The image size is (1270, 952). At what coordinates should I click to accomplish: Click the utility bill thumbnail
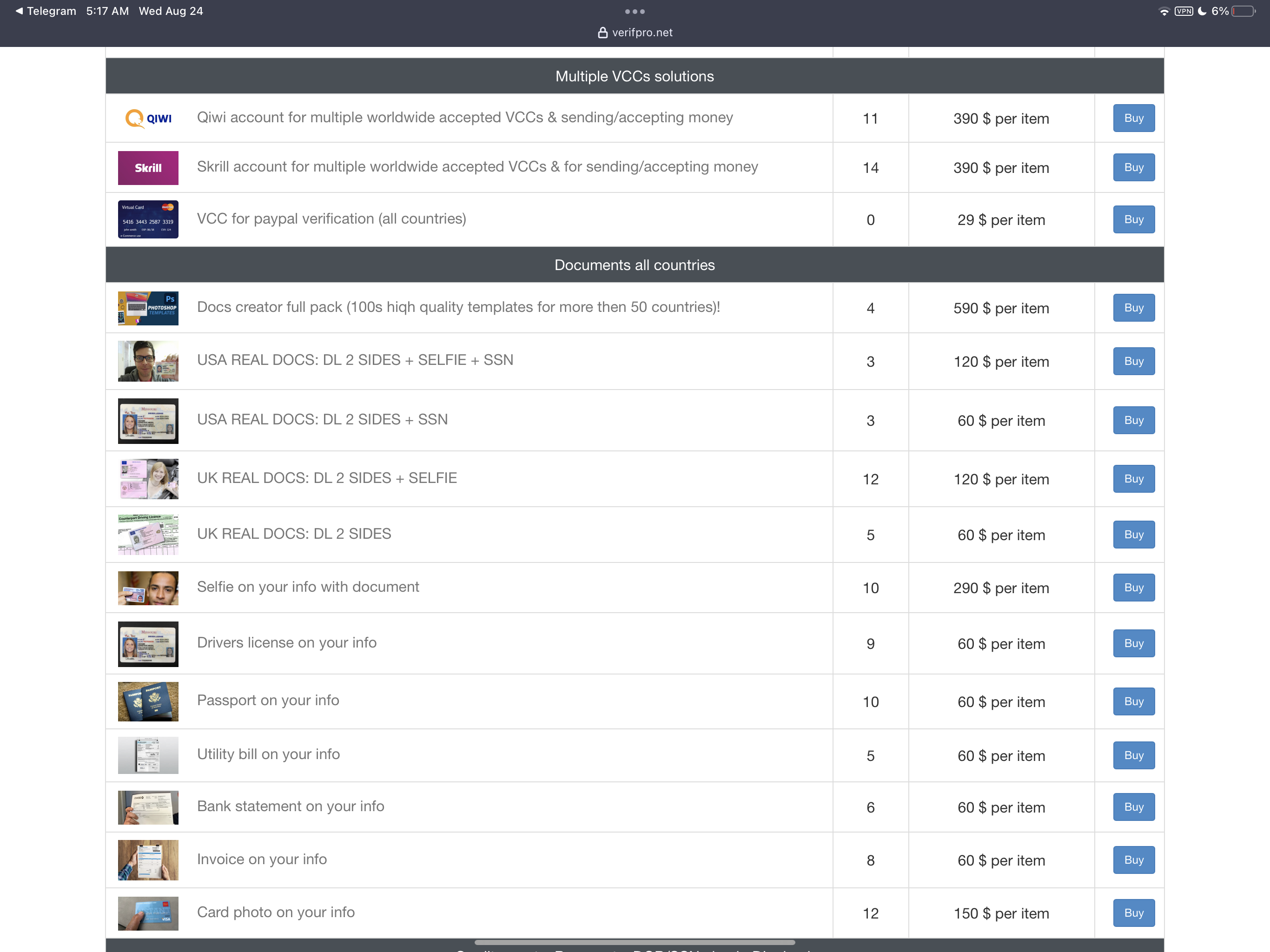click(148, 755)
